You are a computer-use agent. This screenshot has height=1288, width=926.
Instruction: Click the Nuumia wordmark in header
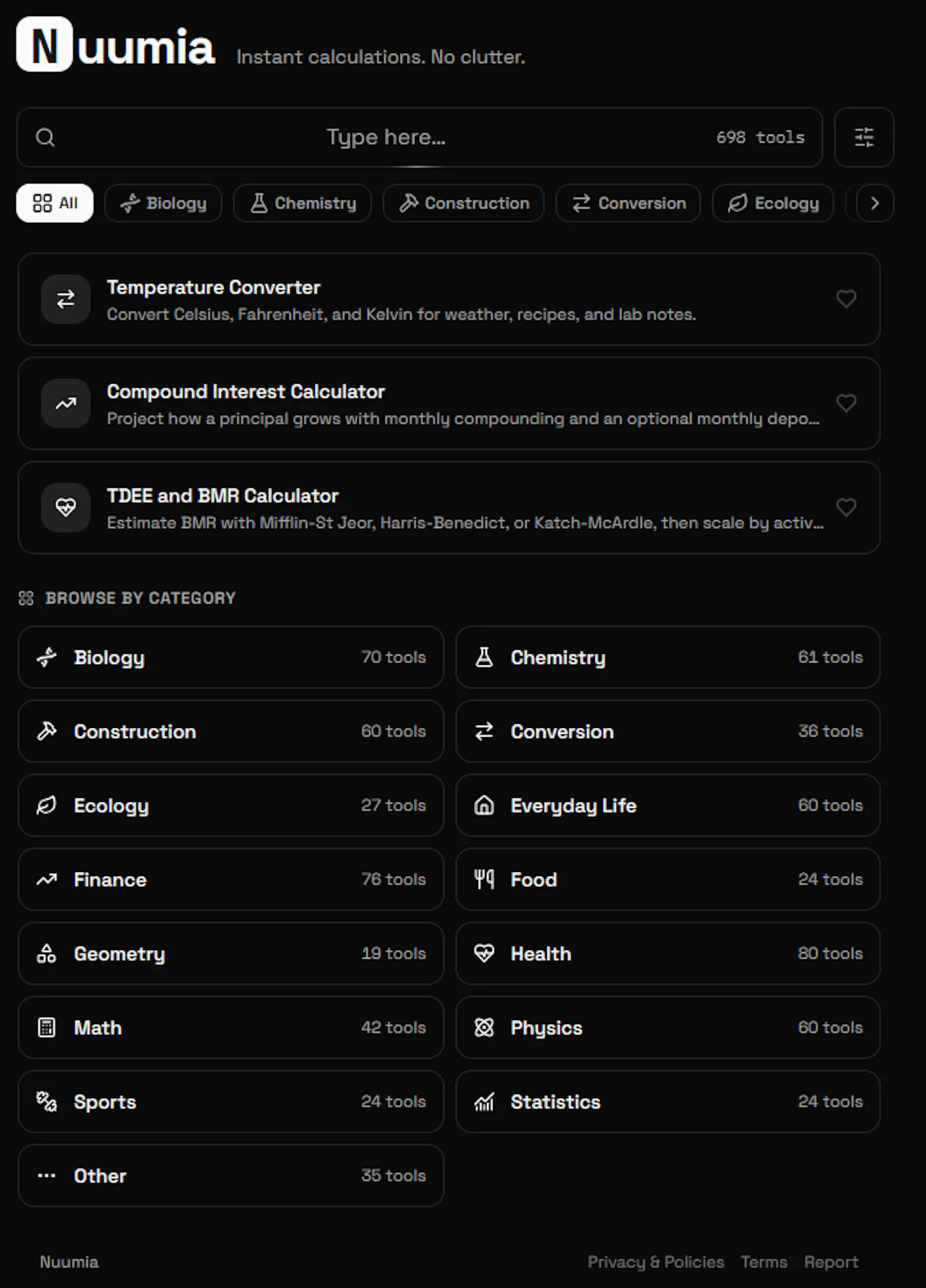tap(146, 47)
